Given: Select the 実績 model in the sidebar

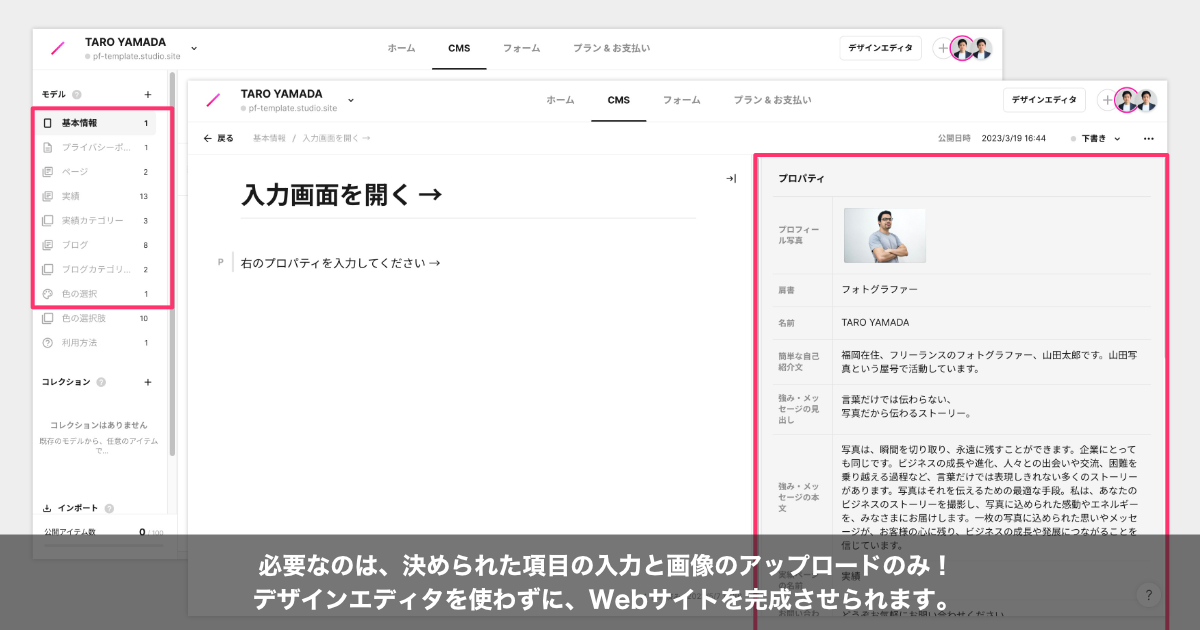Looking at the screenshot, I should click(98, 196).
